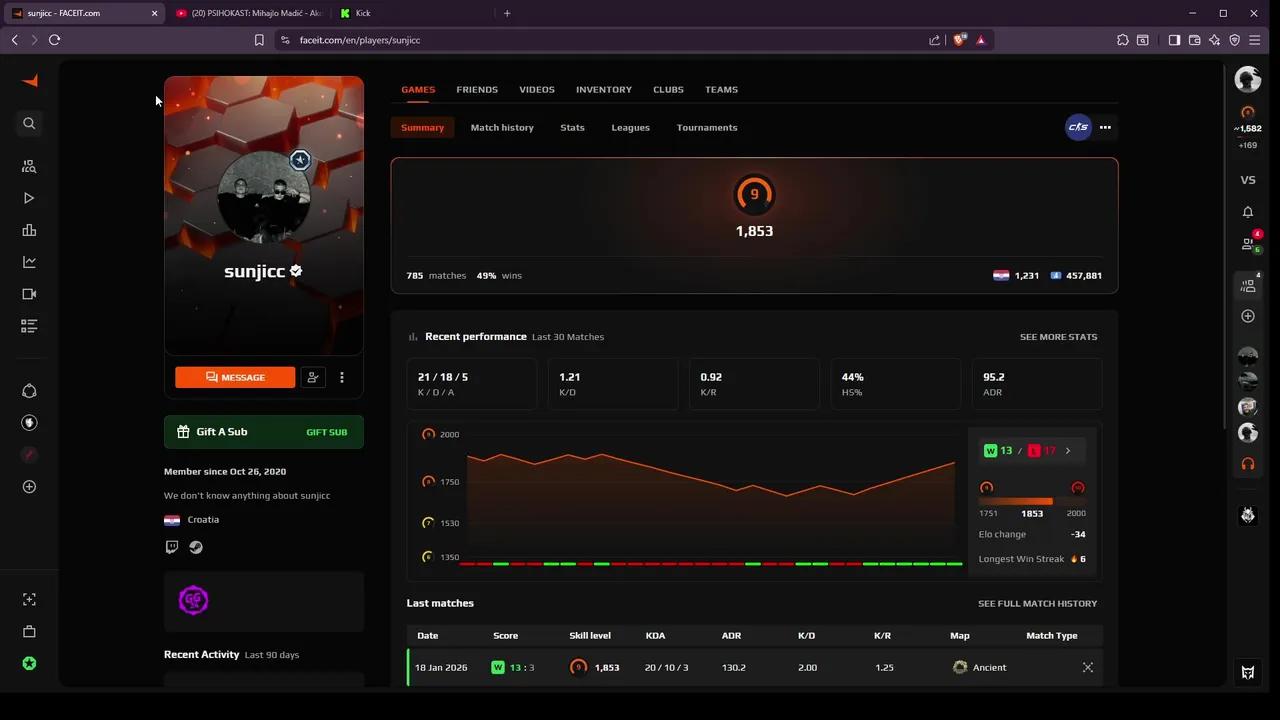Open own profile avatar in right sidebar

[x=1248, y=79]
